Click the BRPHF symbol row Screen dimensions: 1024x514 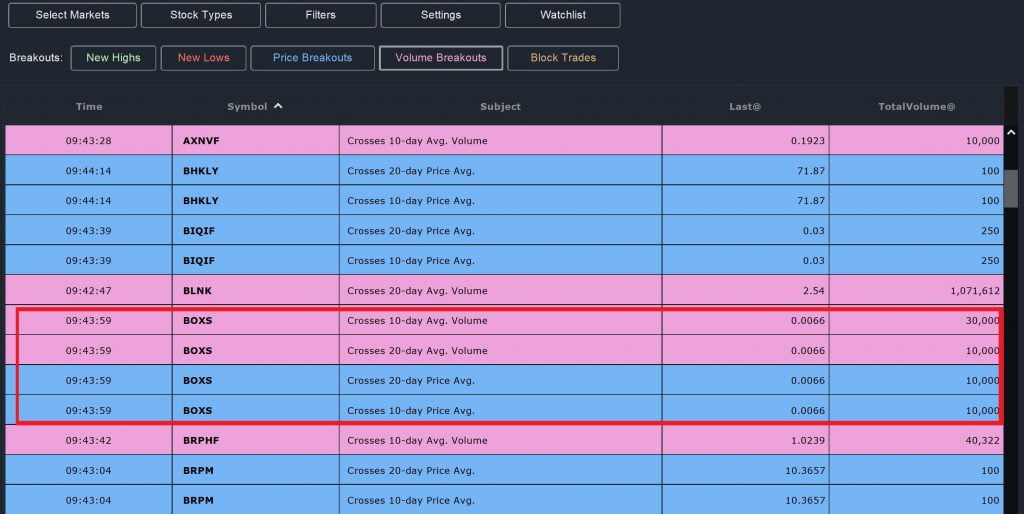tap(201, 441)
